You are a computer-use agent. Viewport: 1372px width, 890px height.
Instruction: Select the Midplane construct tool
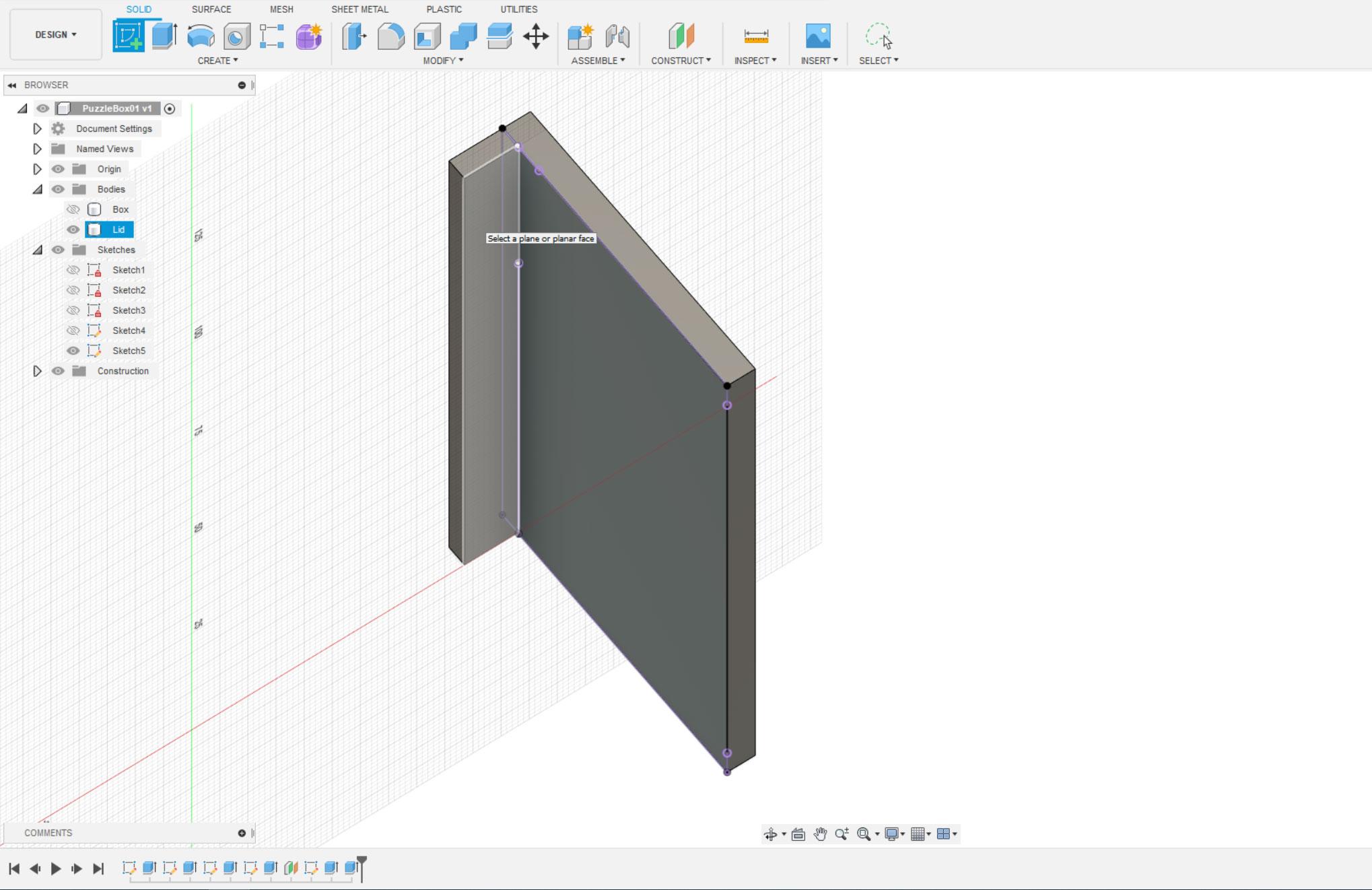pyautogui.click(x=681, y=36)
